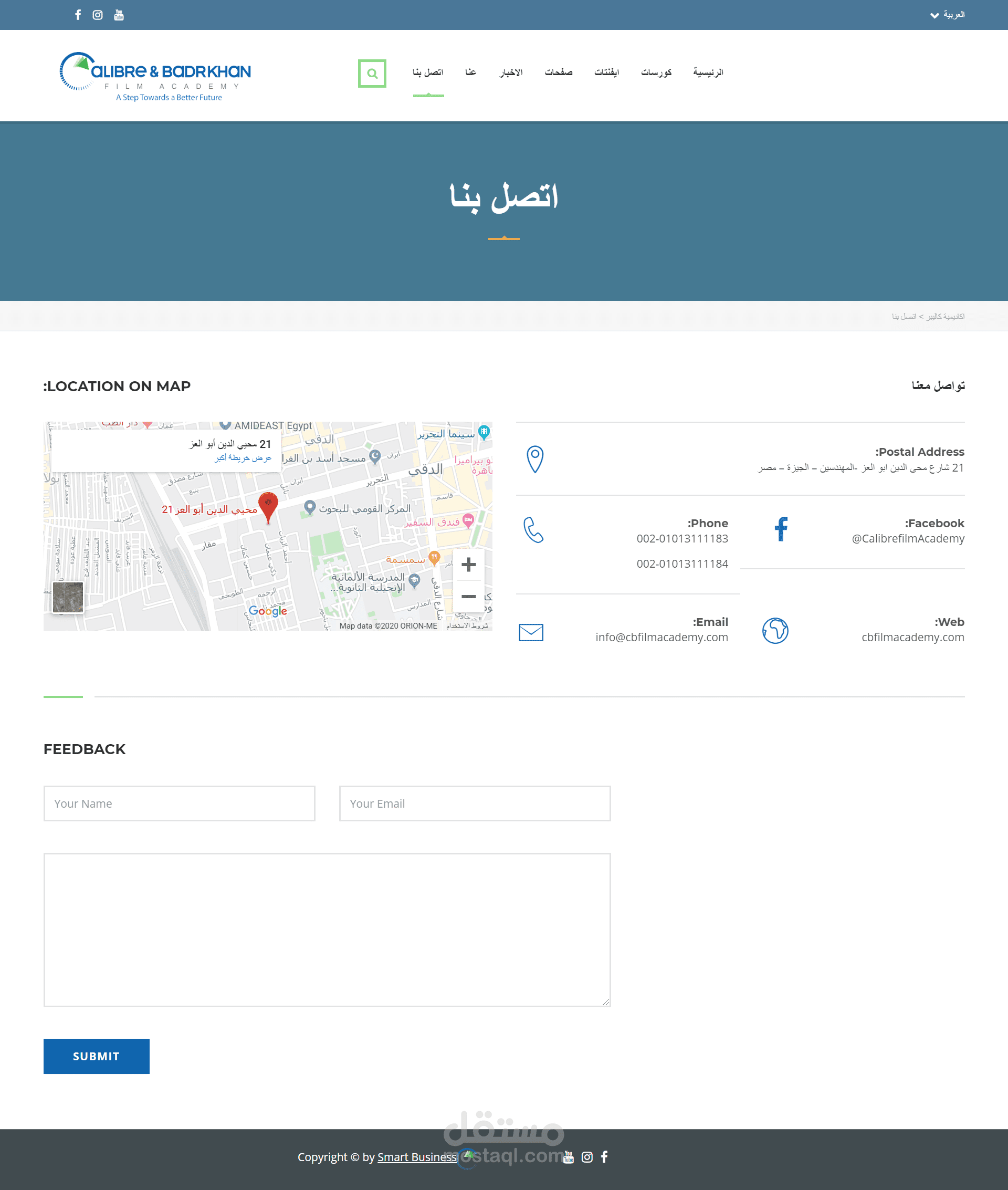Click inside the feedback message textarea
Screen dimensions: 1008x1190
point(327,930)
